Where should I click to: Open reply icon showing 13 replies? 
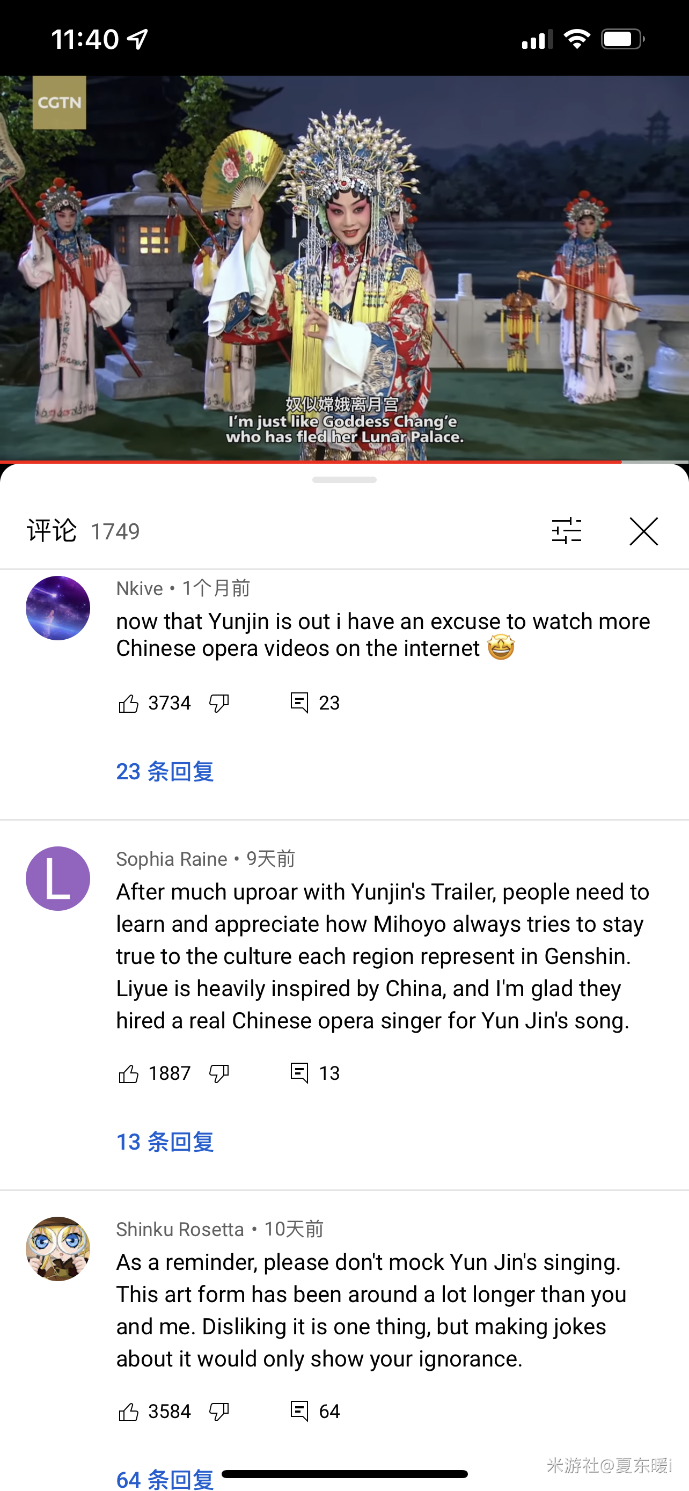(x=299, y=1073)
